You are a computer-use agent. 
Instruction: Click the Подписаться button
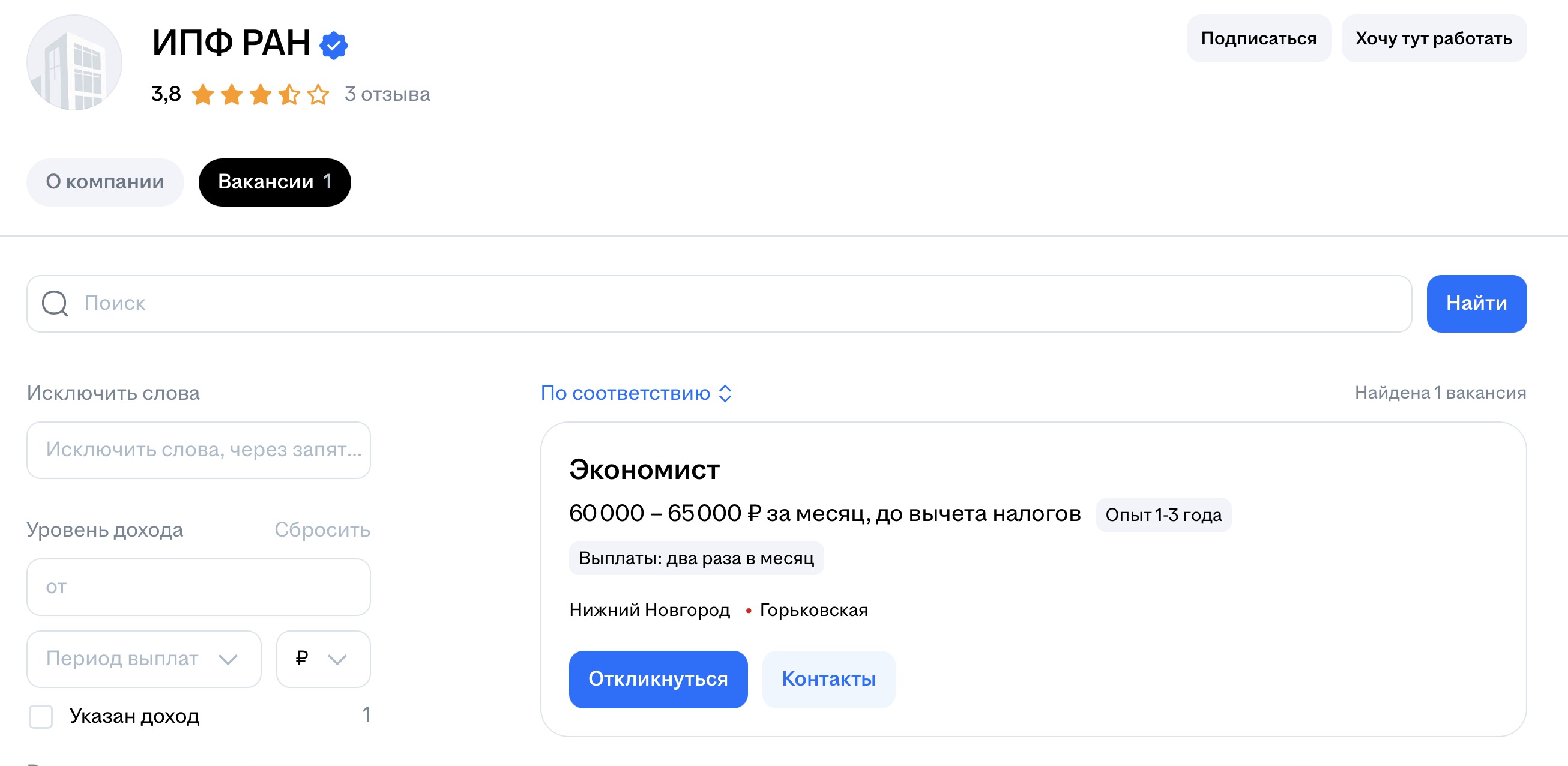coord(1258,39)
